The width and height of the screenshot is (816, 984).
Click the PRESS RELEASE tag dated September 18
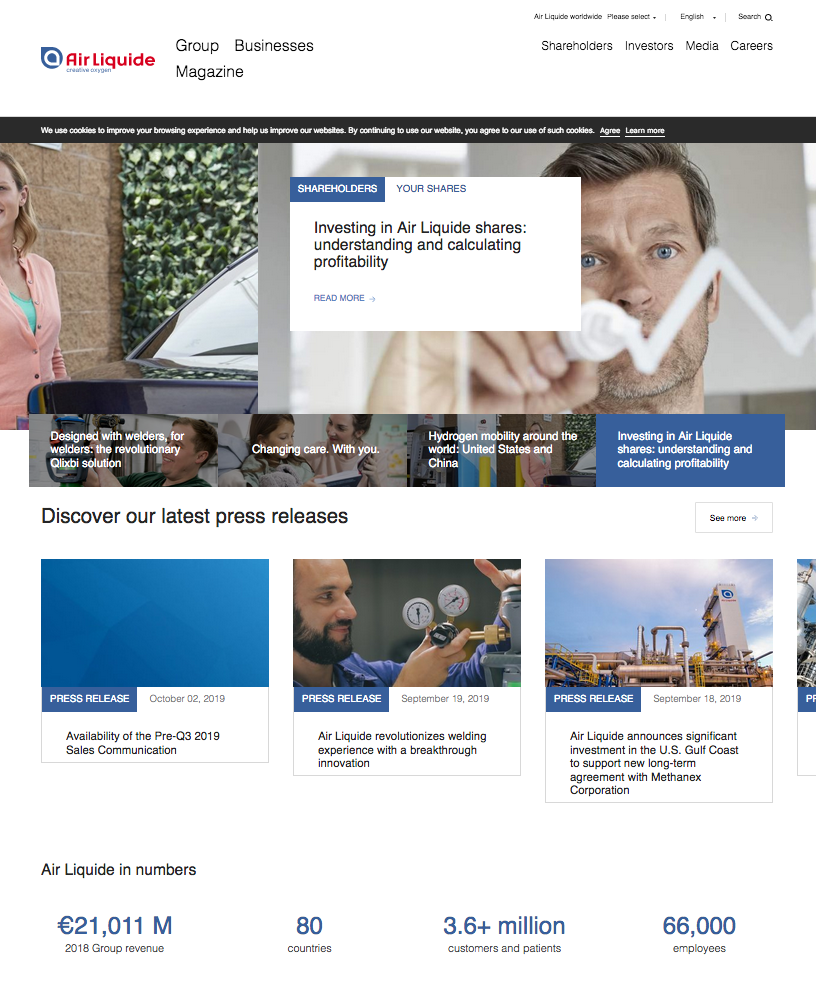(593, 699)
